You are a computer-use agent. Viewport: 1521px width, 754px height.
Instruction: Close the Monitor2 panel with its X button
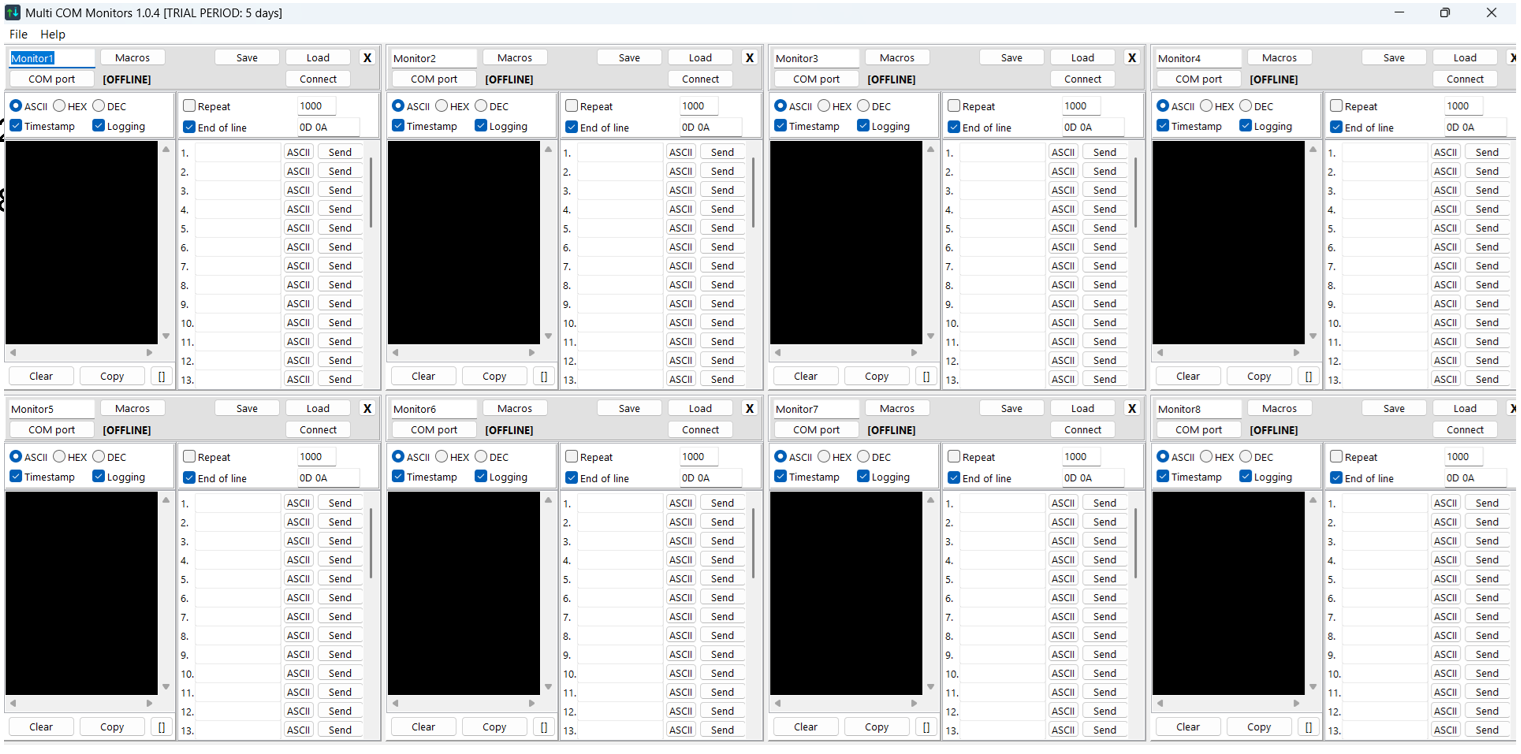749,57
